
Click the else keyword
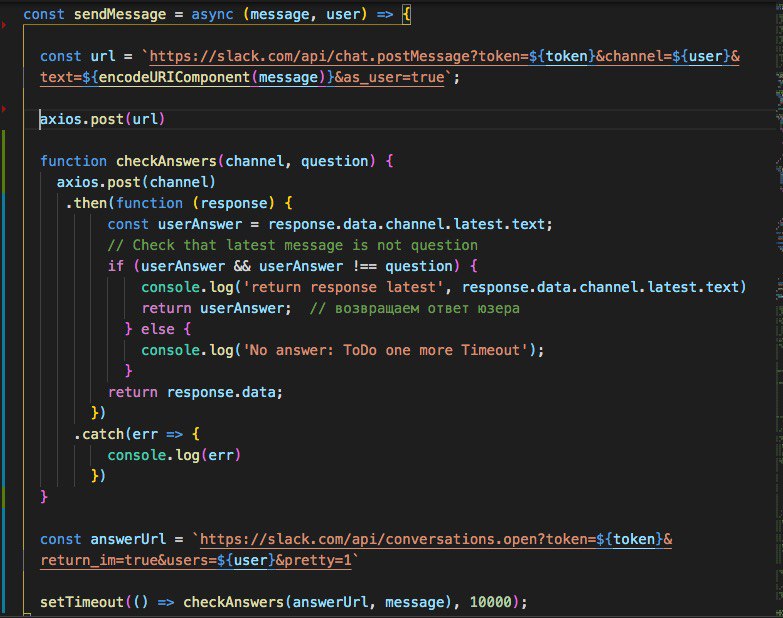158,329
